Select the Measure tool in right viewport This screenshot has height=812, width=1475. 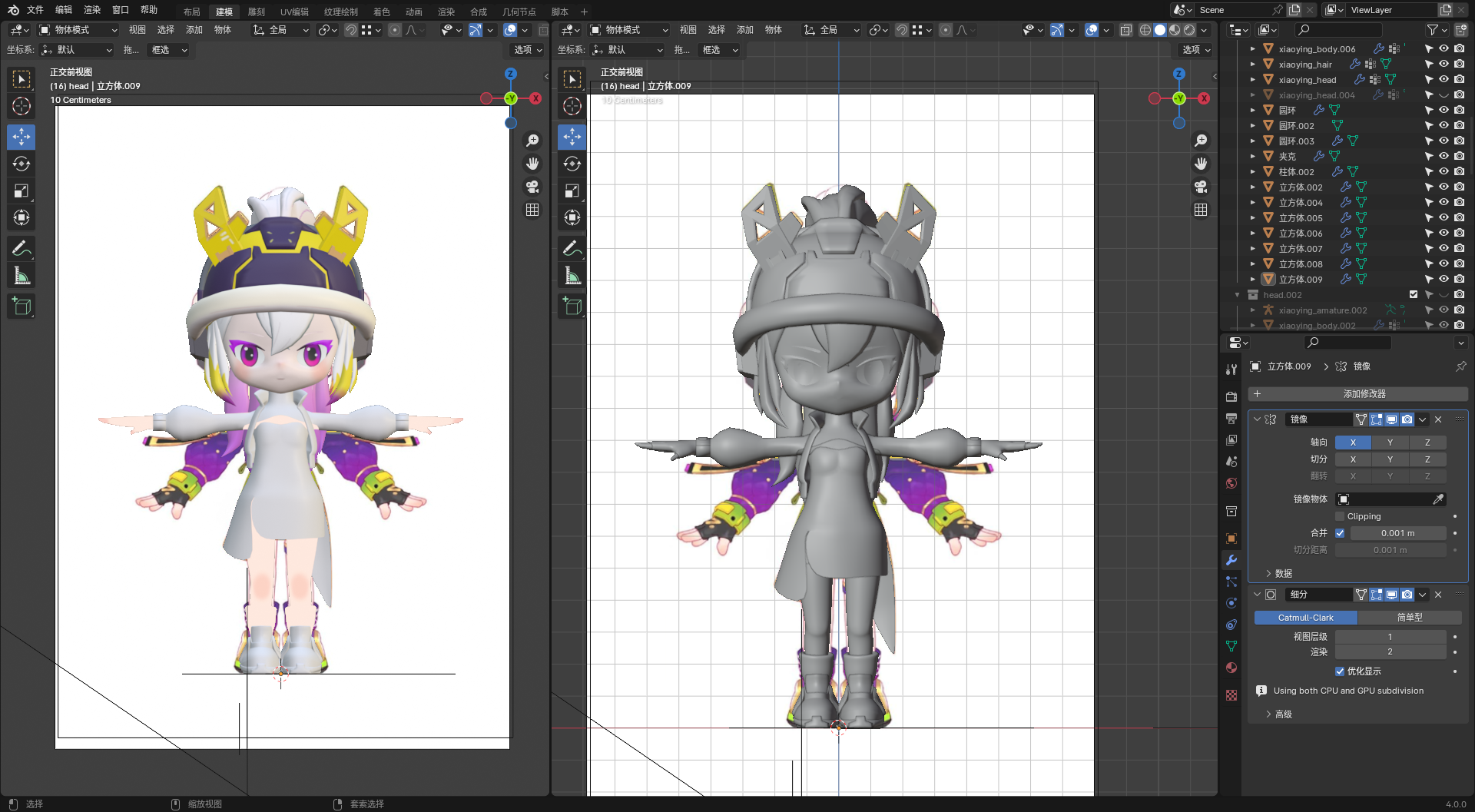572,276
